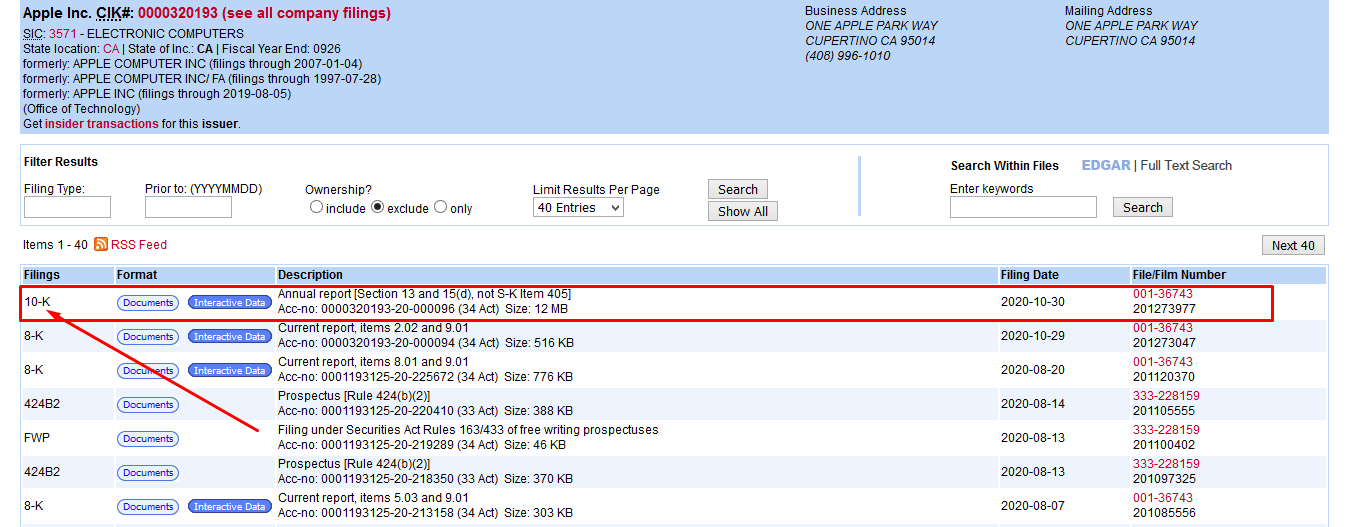Viewport: 1350px width, 527px height.
Task: Open Documents for the 2020-08-07 8-K
Action: 148,507
